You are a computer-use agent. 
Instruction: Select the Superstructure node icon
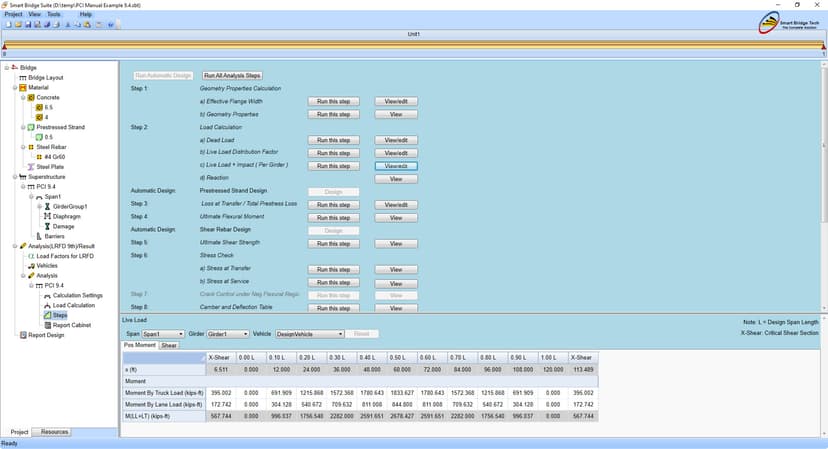(x=23, y=177)
